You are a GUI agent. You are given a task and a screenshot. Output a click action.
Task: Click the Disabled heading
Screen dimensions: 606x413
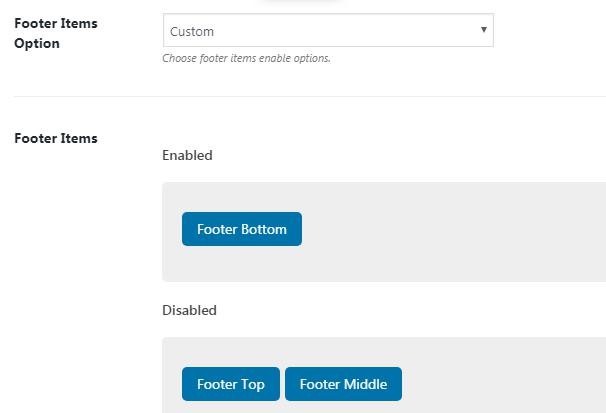click(189, 310)
